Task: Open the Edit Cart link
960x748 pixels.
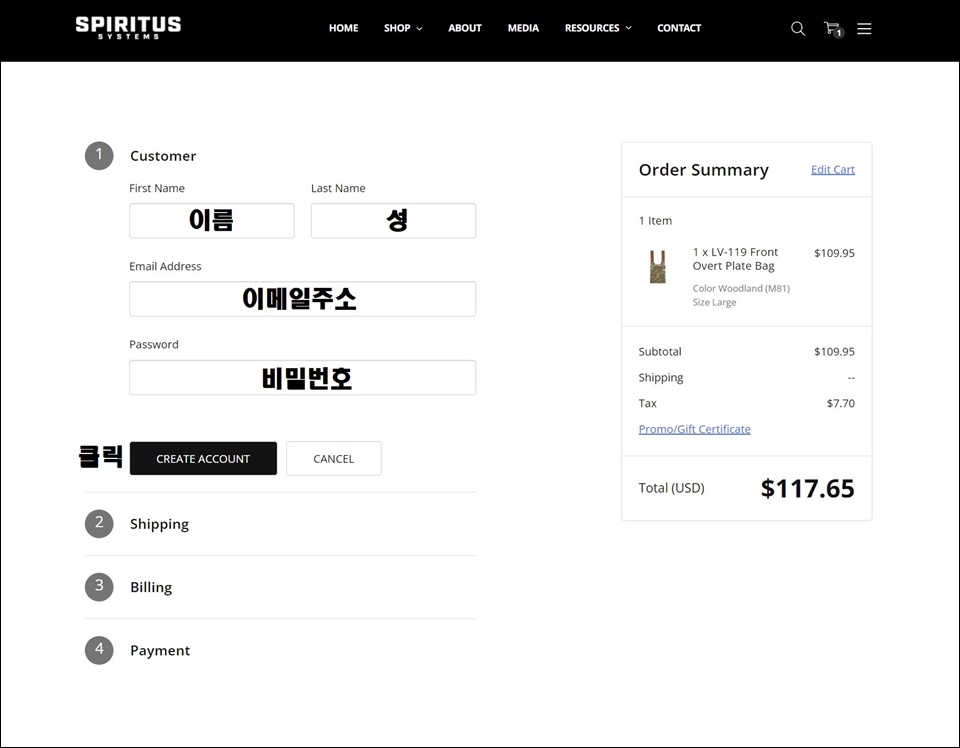Action: coord(833,170)
